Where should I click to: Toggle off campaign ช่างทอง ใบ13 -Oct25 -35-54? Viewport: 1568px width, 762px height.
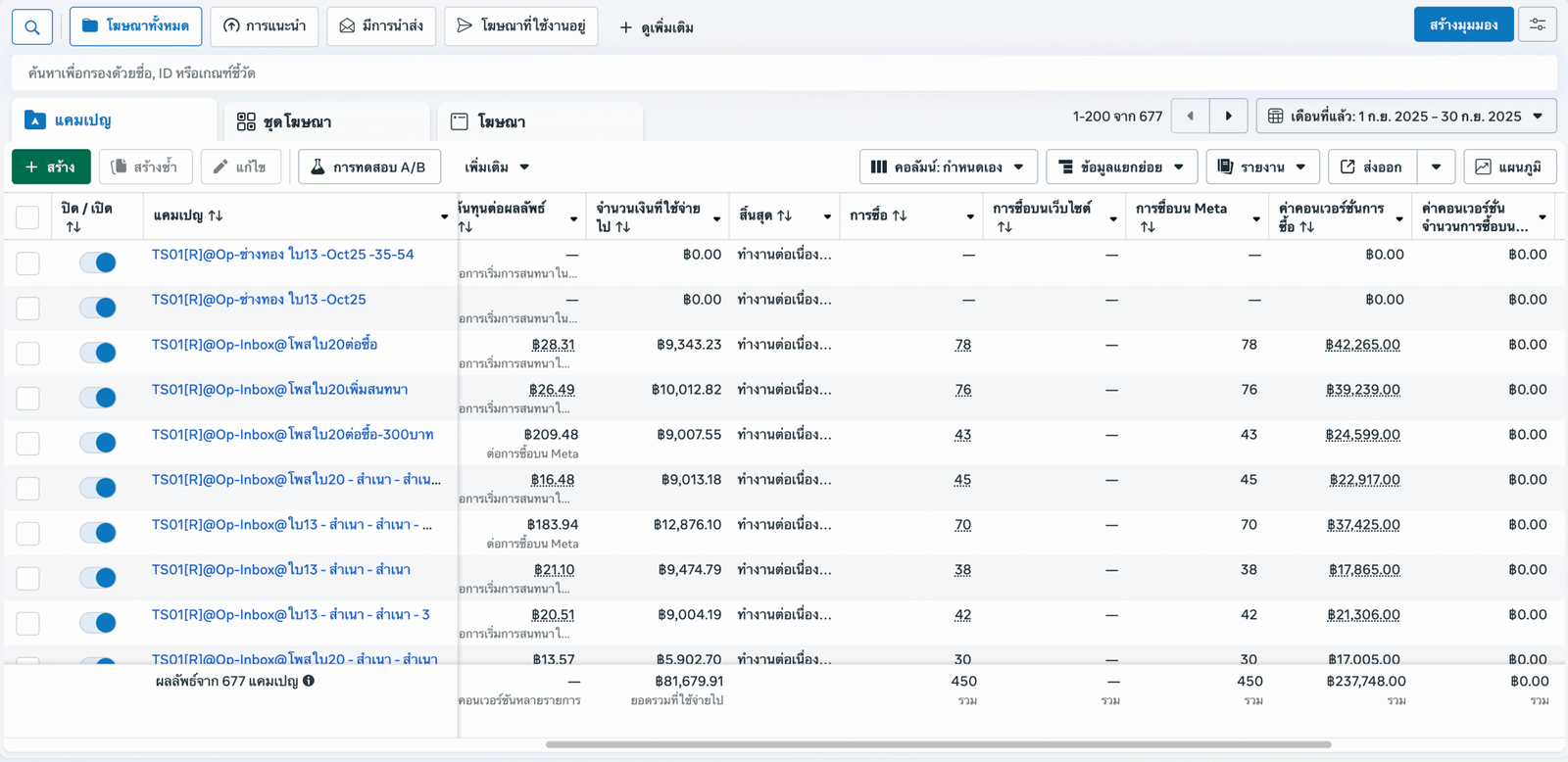point(98,262)
